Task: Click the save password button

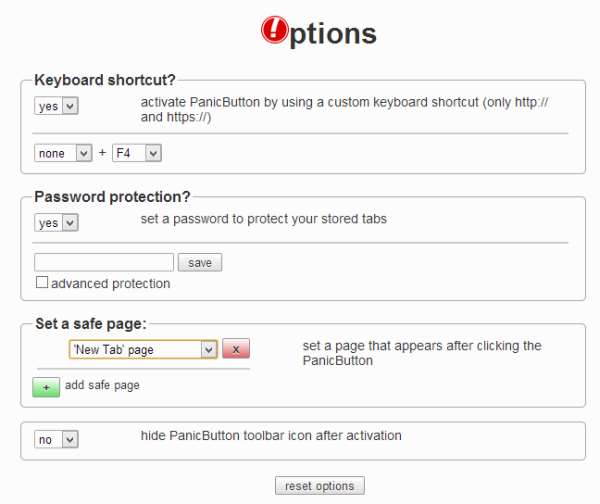Action: point(200,263)
